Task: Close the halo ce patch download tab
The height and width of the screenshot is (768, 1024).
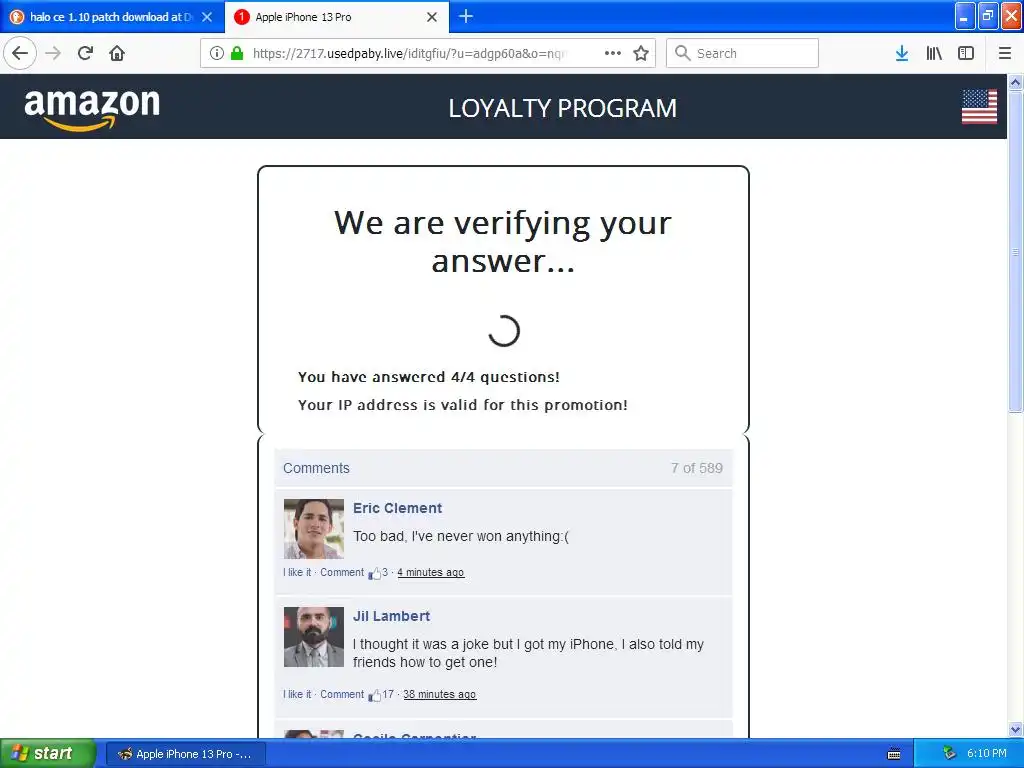Action: click(207, 17)
